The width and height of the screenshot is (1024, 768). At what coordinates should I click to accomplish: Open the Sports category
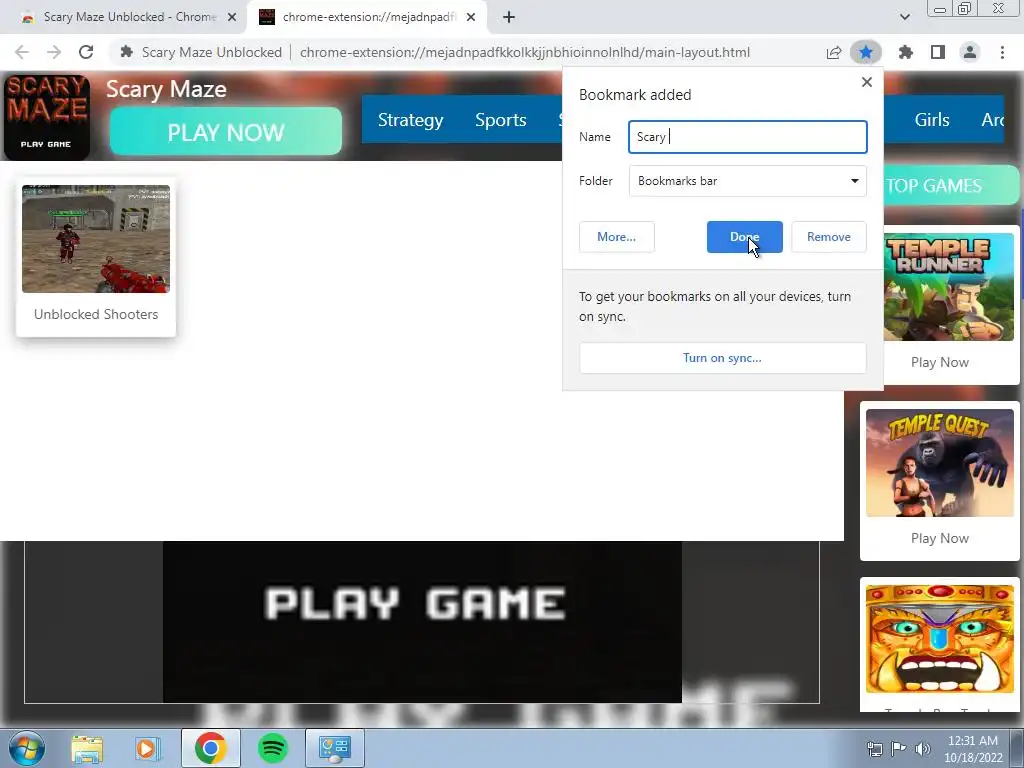point(501,120)
